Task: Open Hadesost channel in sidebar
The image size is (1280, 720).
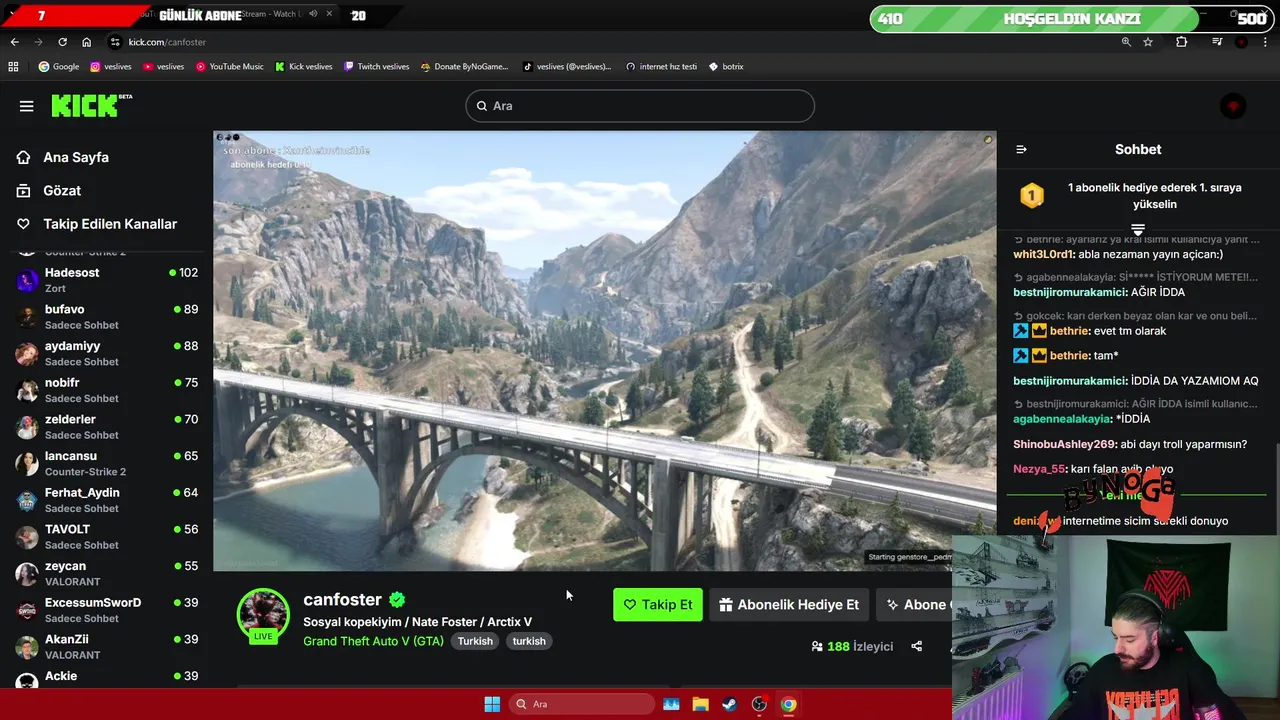Action: (x=106, y=280)
